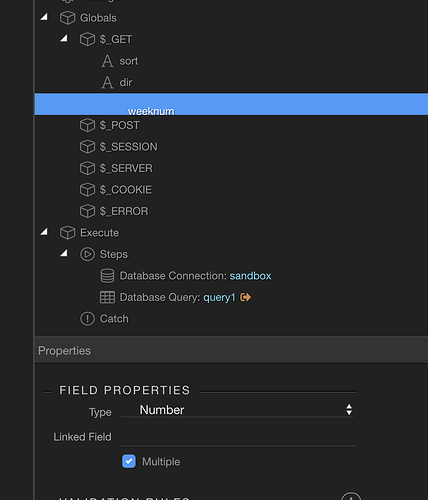Collapse the Globals tree node
The height and width of the screenshot is (500, 428).
click(44, 17)
